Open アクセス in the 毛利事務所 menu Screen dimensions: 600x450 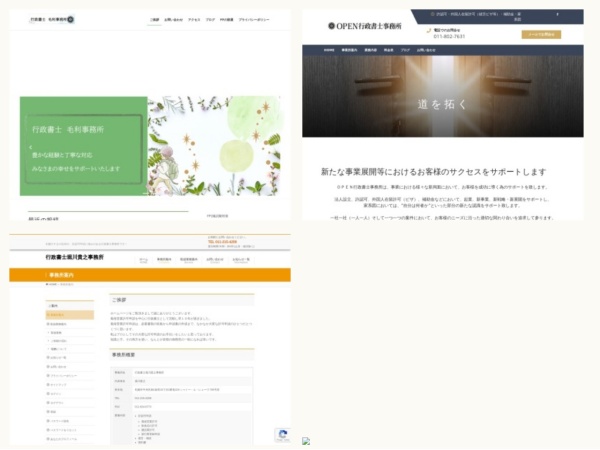click(194, 20)
